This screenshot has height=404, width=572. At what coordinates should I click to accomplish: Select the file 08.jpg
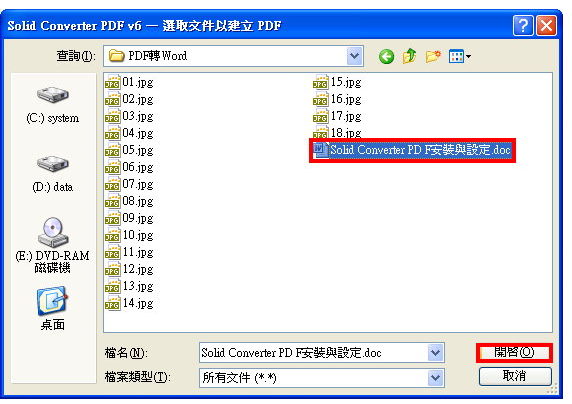129,201
